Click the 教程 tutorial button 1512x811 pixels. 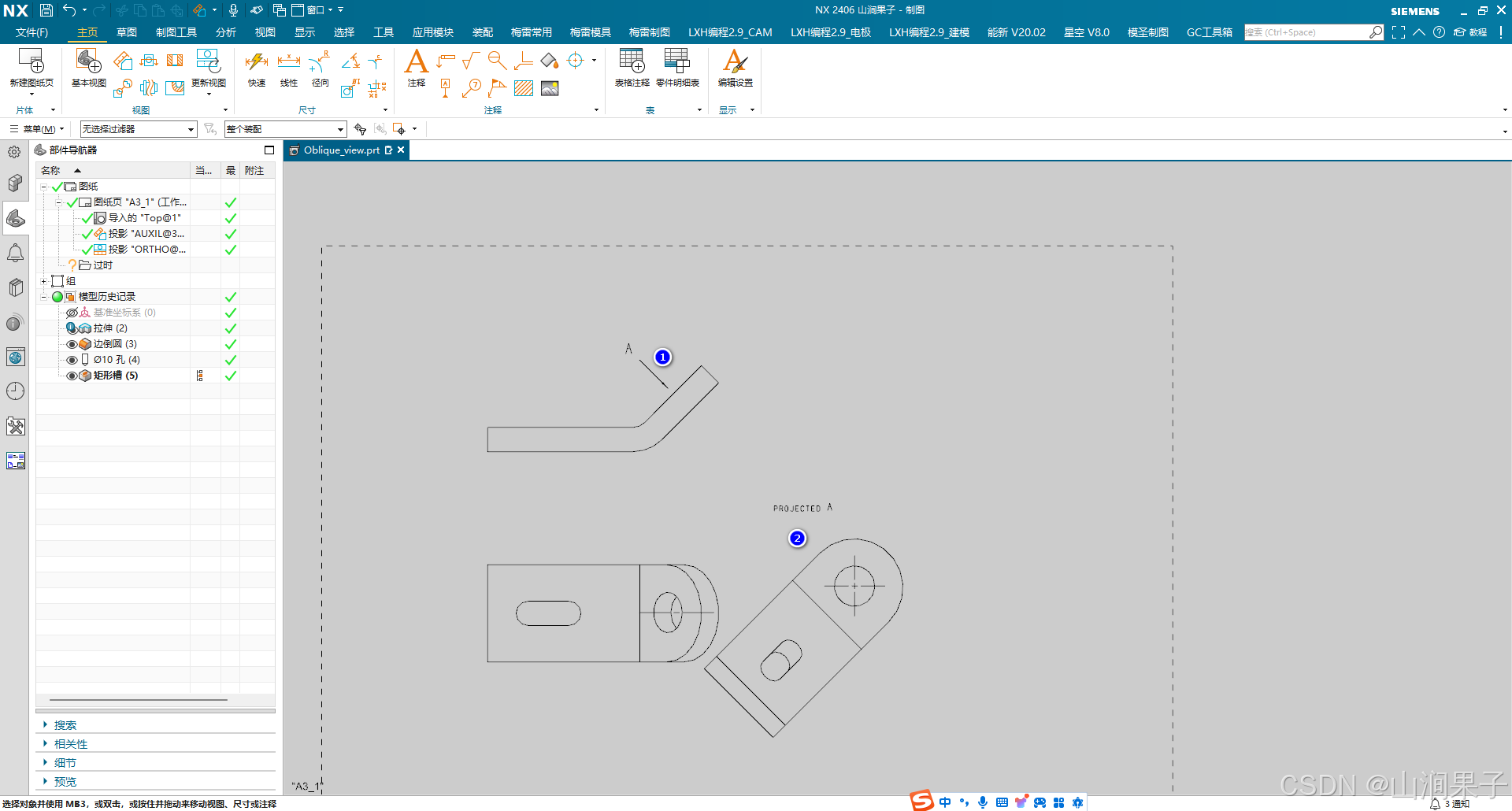(1470, 32)
